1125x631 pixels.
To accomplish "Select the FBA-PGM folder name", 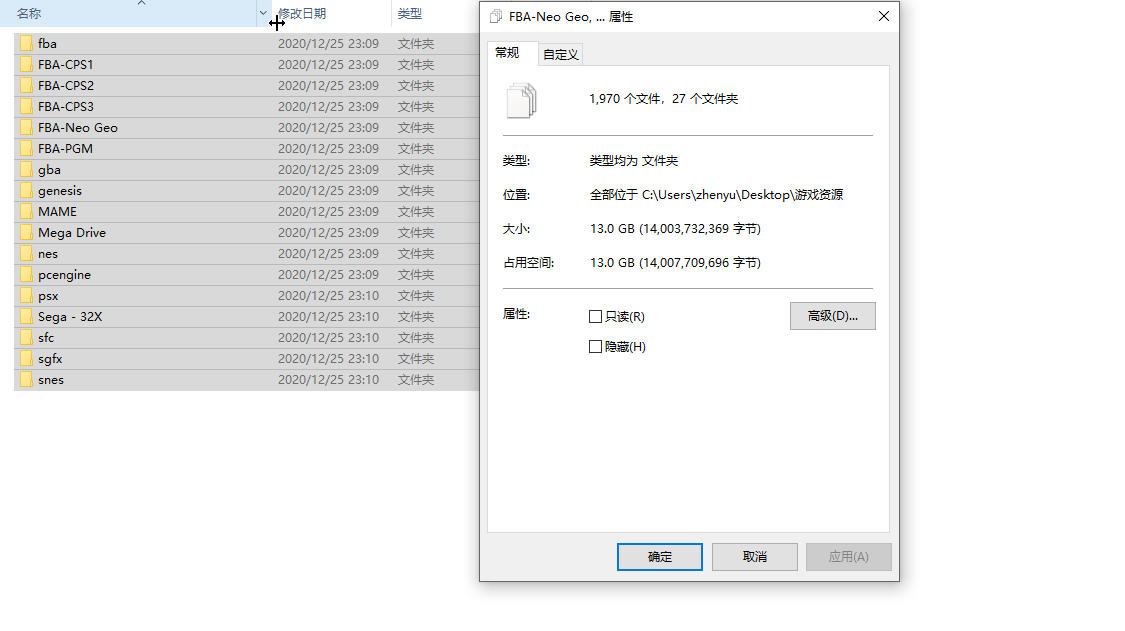I will point(65,149).
